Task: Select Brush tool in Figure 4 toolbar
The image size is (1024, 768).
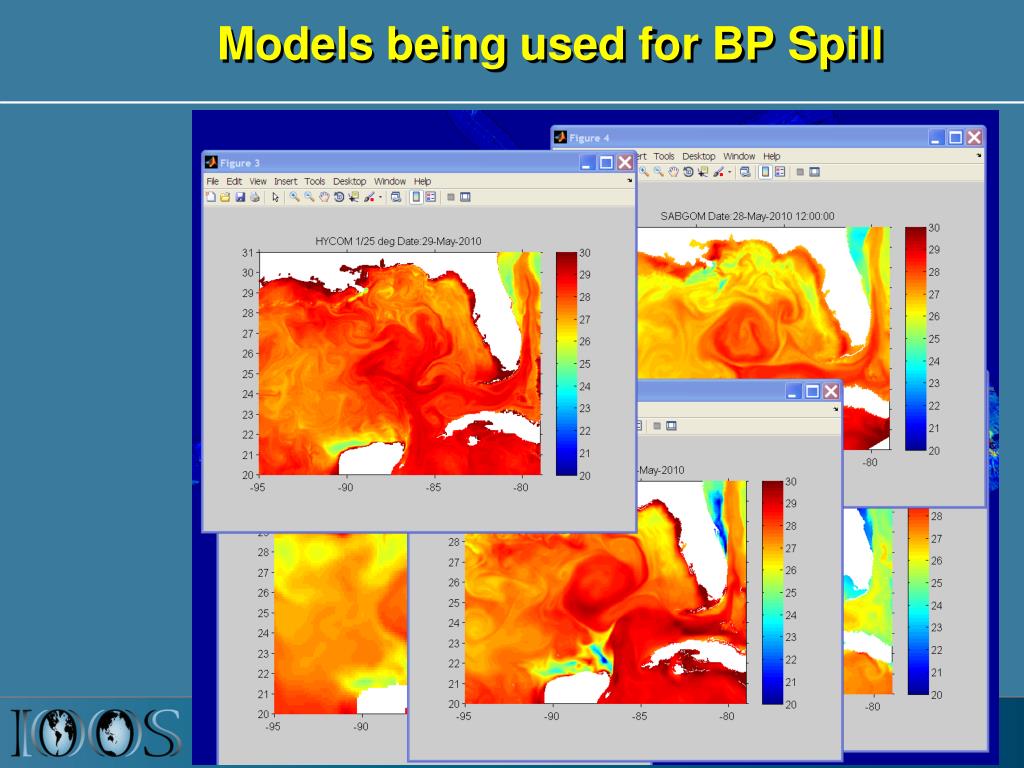Action: [x=718, y=172]
